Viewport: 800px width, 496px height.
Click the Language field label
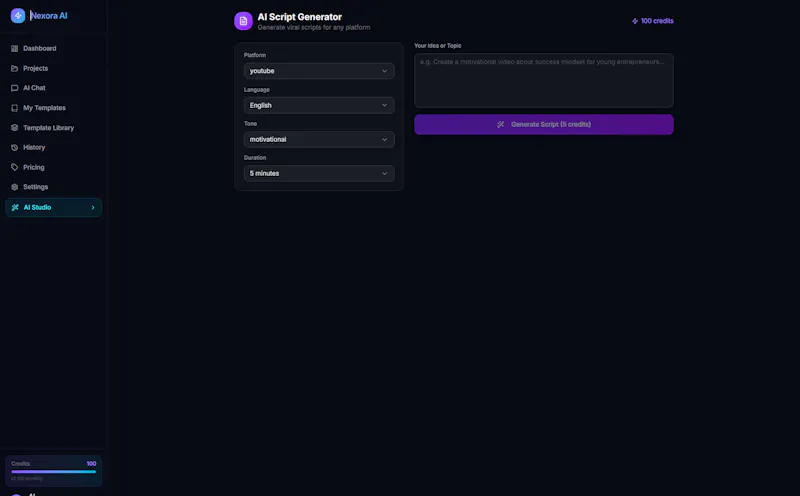tap(257, 90)
